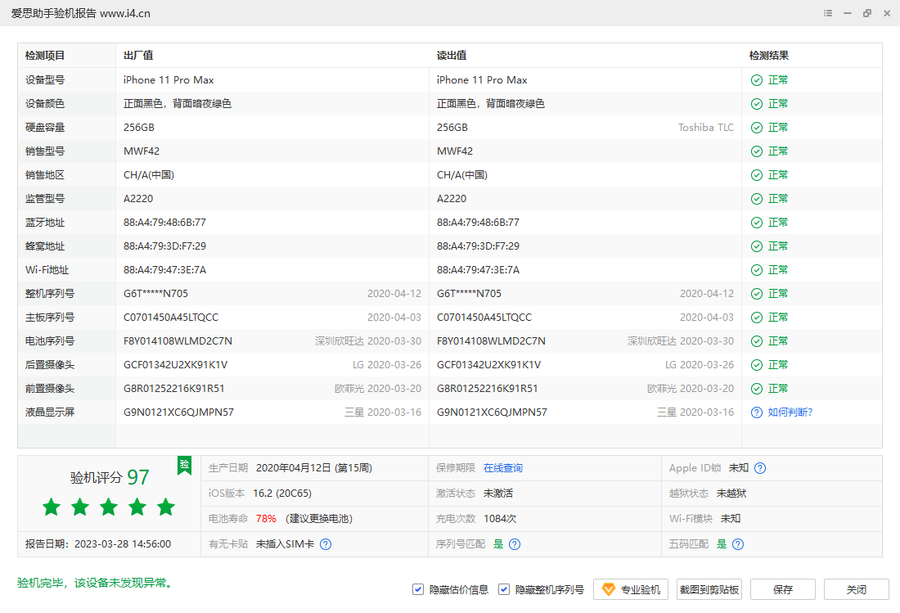
Task: Click the green check icon for 设备型号
Action: (757, 80)
